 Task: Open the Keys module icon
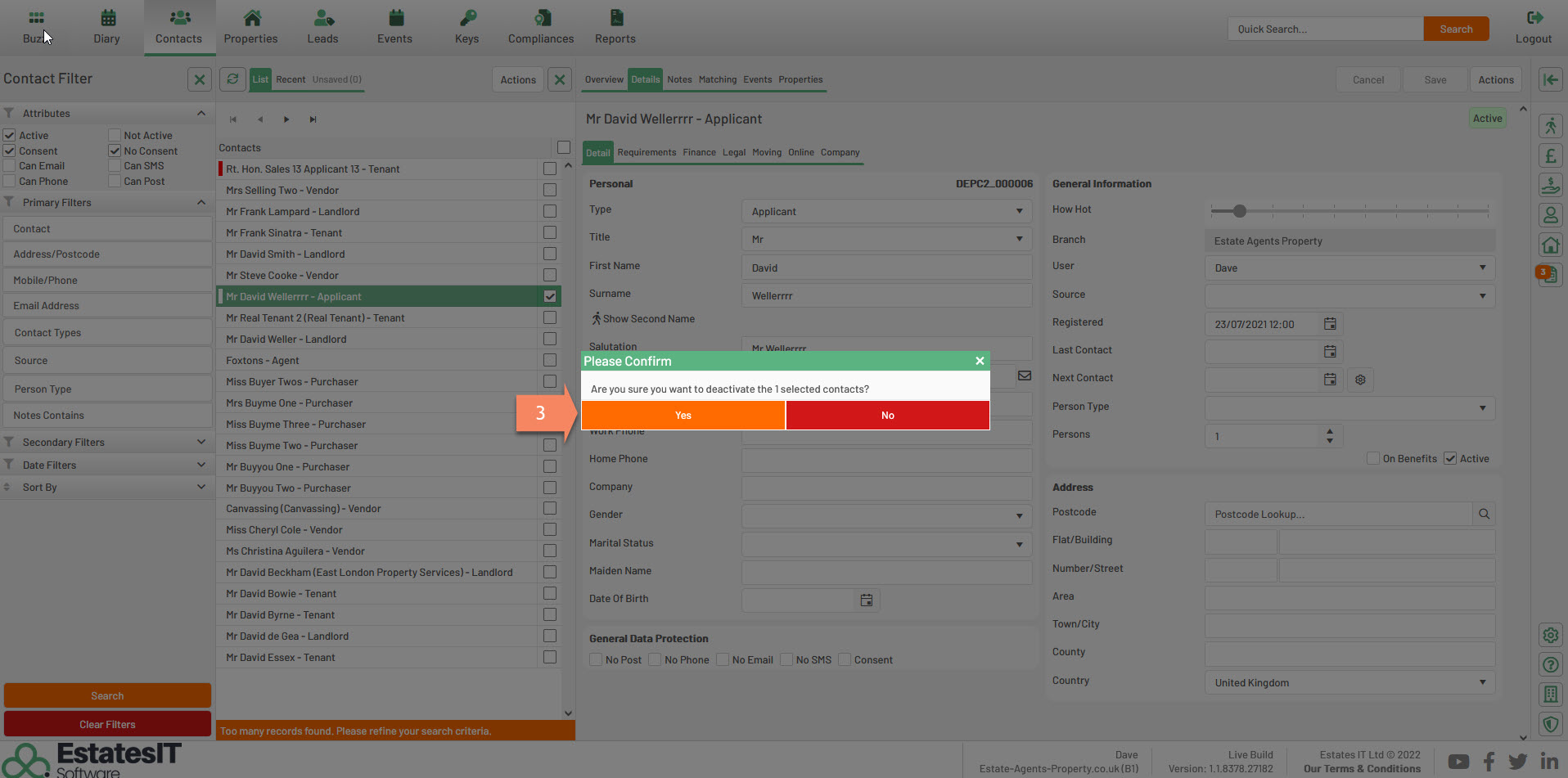[x=466, y=18]
